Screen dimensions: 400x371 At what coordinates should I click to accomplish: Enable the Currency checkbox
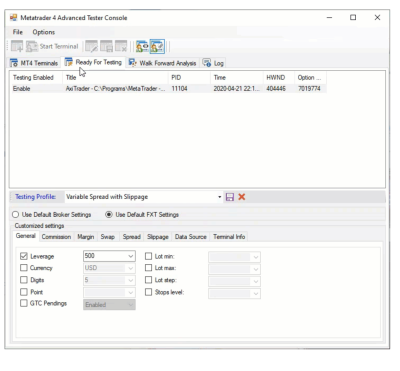point(24,268)
